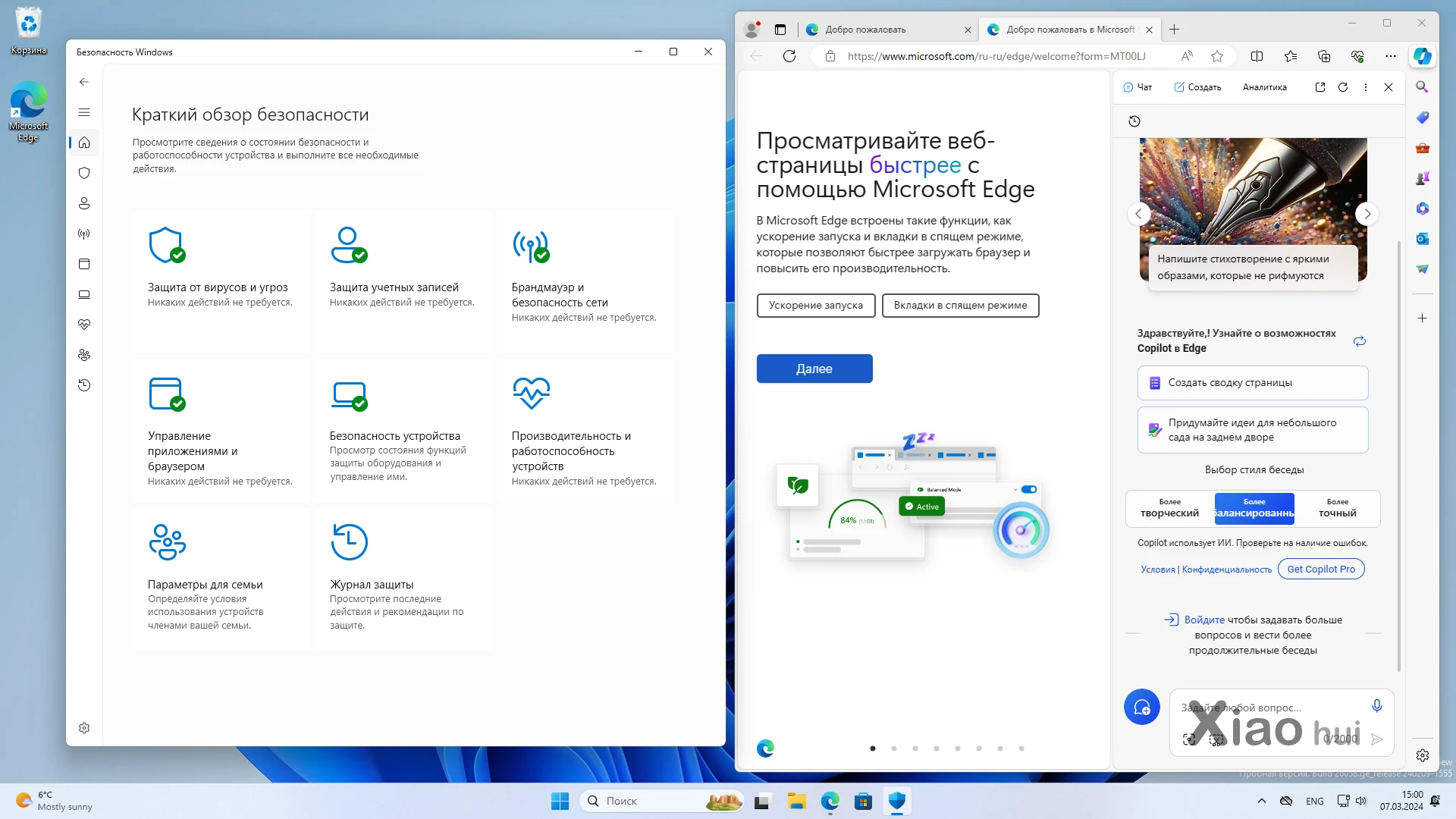Image resolution: width=1456 pixels, height=819 pixels.
Task: Click the Get Copilot Pro button
Action: click(1320, 569)
